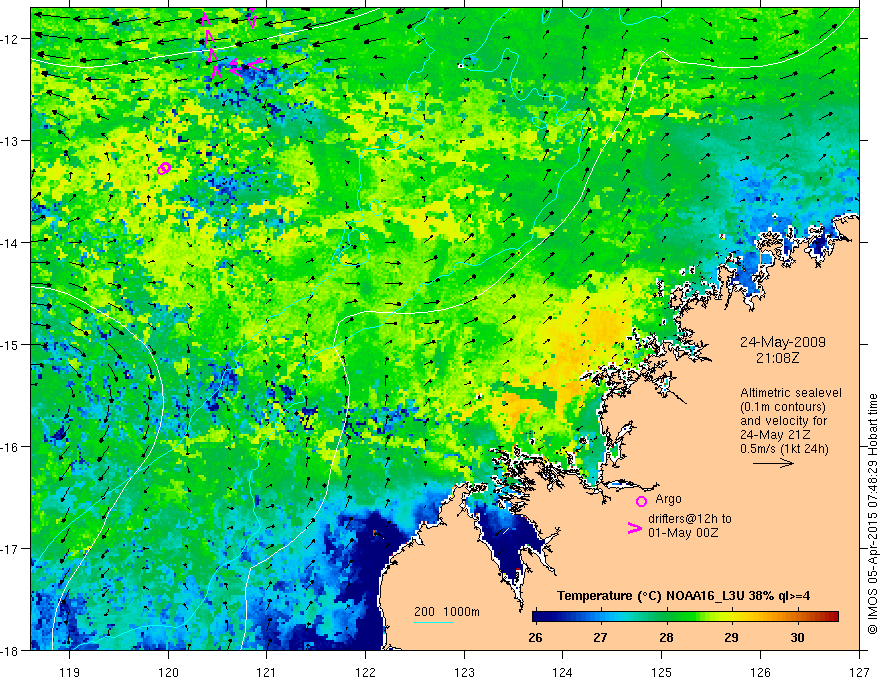Pick the dark red end of the temperature colorbar
This screenshot has height=680, width=880.
point(833,616)
